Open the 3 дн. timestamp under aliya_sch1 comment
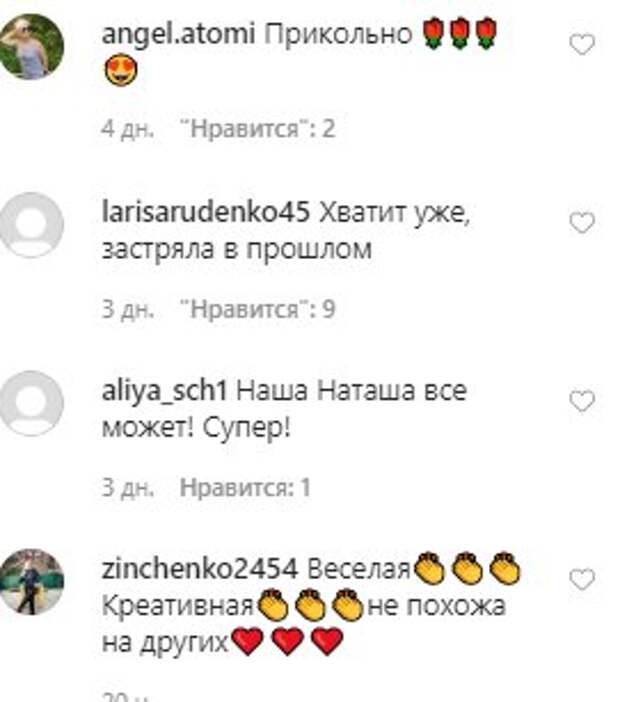Screen dimensions: 620x702 [128, 487]
